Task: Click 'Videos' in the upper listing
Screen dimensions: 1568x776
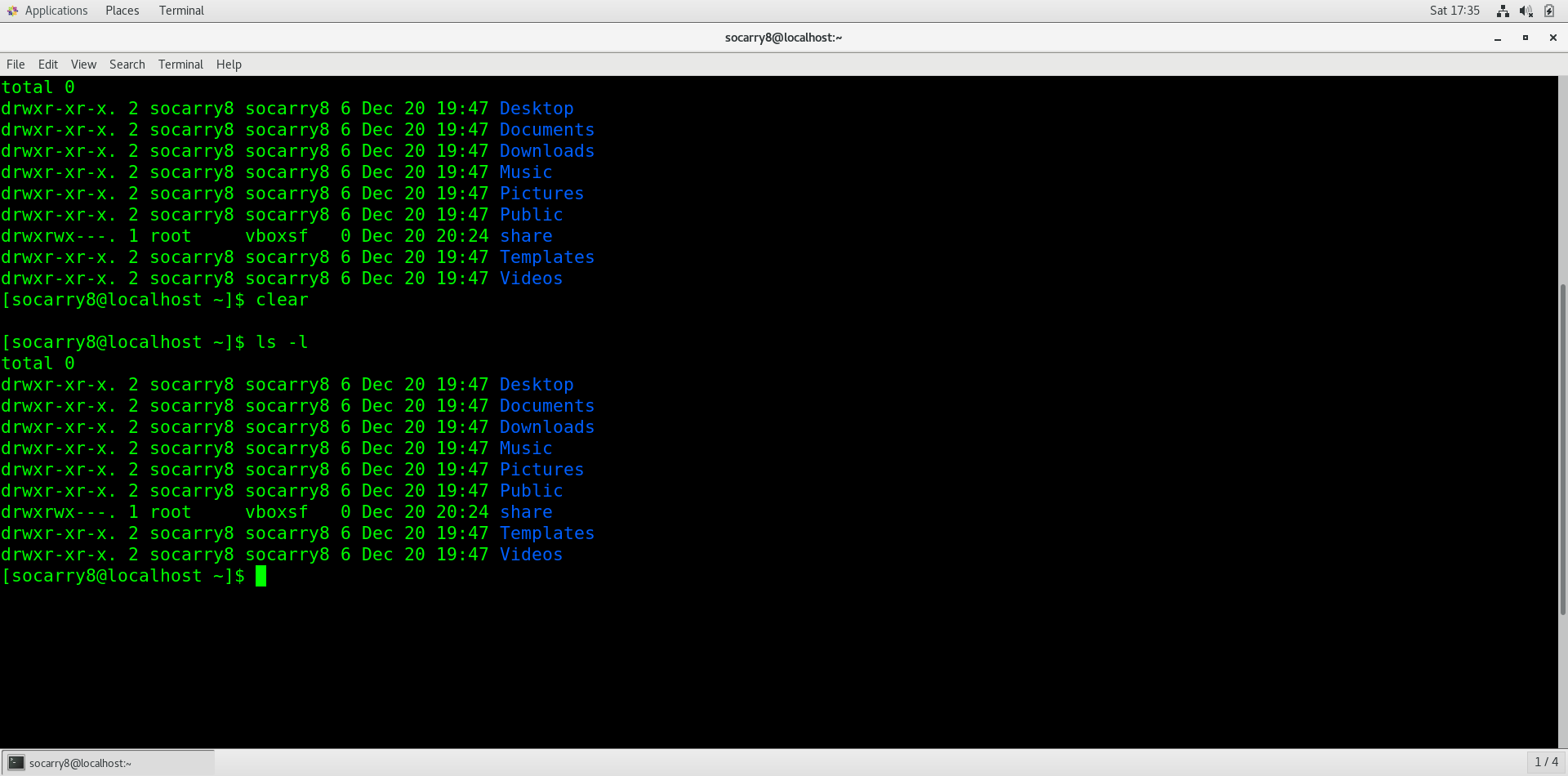Action: coord(531,279)
